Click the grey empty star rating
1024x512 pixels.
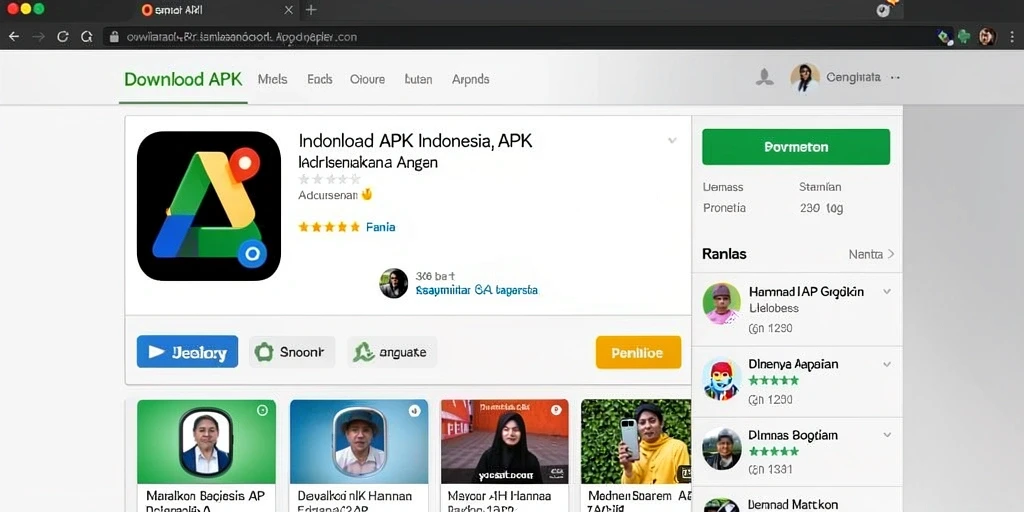(x=329, y=179)
